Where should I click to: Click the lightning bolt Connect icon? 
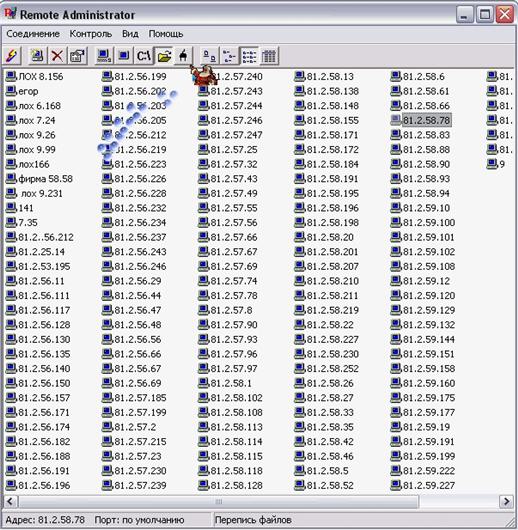pyautogui.click(x=12, y=56)
